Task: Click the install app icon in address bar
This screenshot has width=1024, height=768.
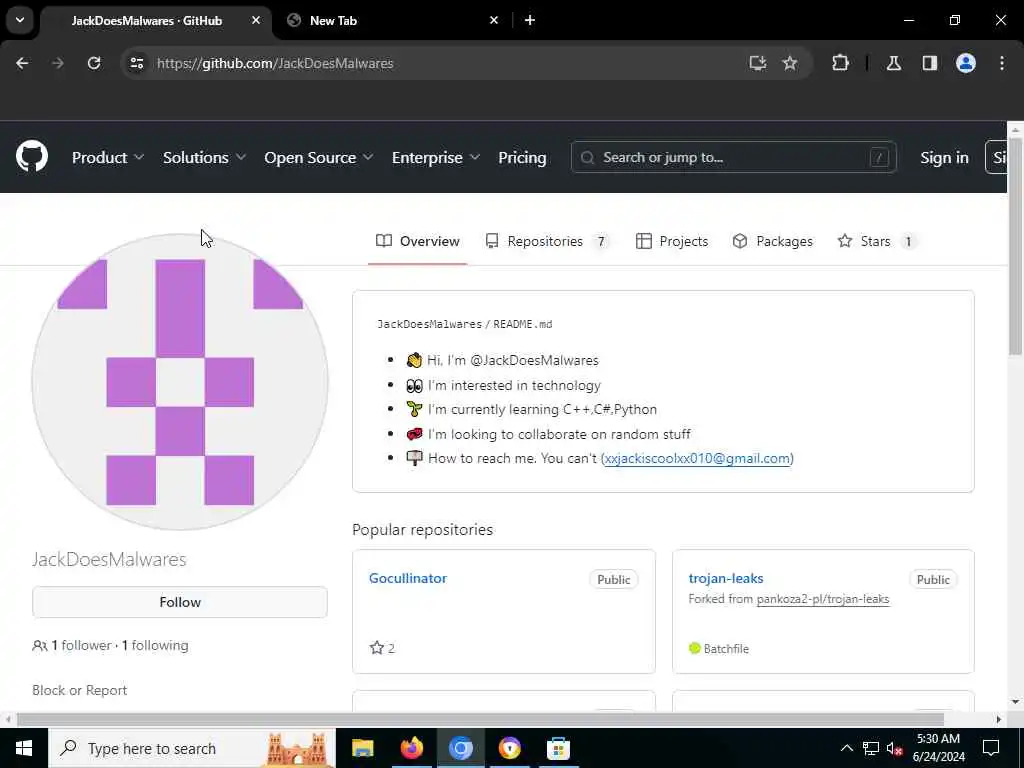Action: click(x=757, y=63)
